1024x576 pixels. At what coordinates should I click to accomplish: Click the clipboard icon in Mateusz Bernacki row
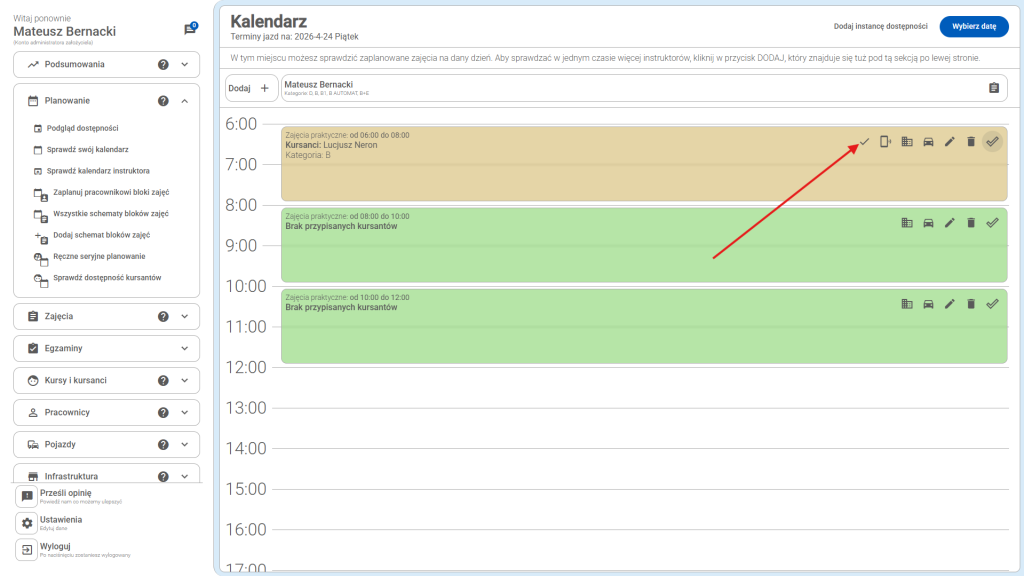tap(993, 88)
